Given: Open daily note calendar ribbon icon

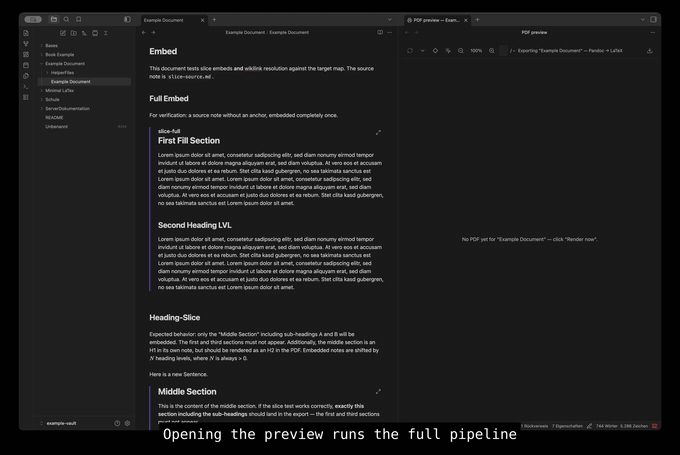Looking at the screenshot, I should (26, 65).
